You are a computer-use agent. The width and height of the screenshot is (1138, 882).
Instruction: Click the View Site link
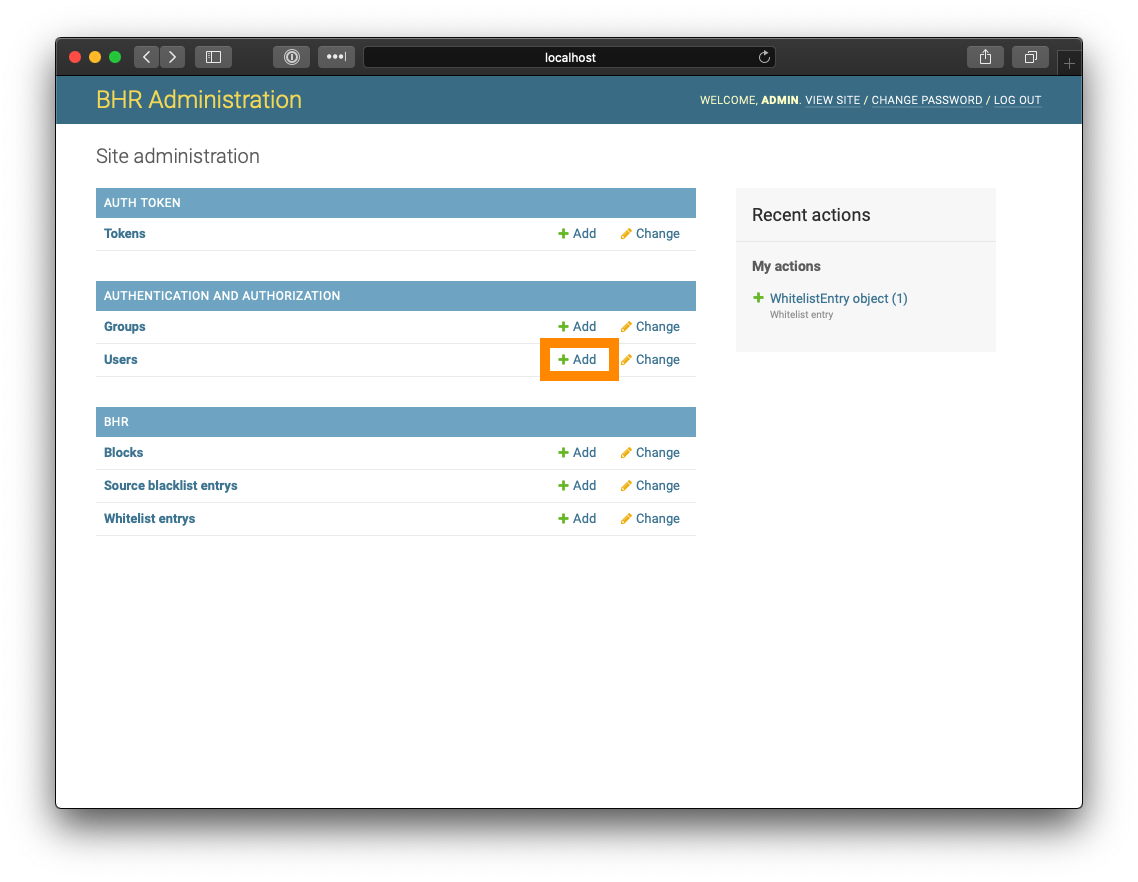point(832,100)
